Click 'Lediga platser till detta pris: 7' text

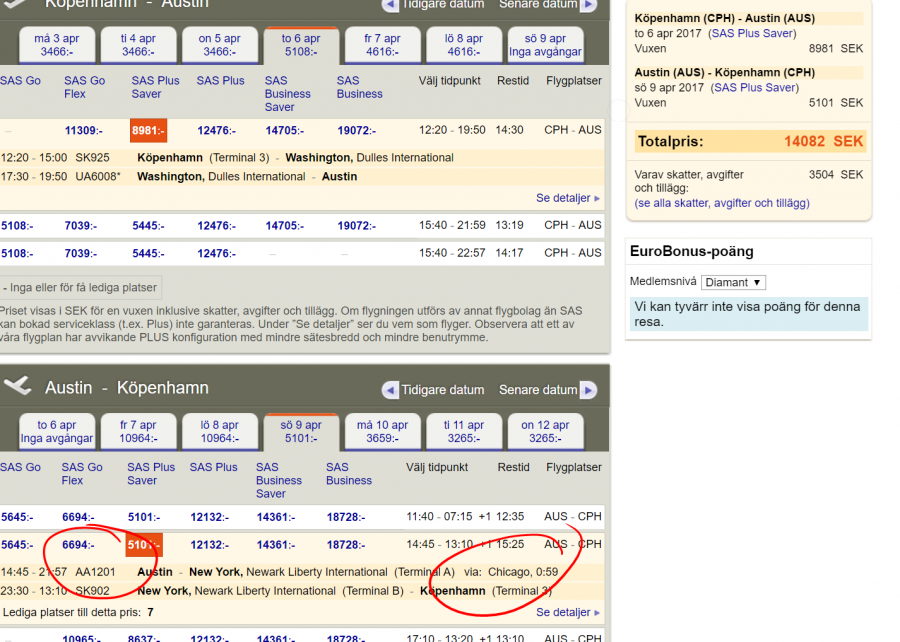tap(78, 613)
